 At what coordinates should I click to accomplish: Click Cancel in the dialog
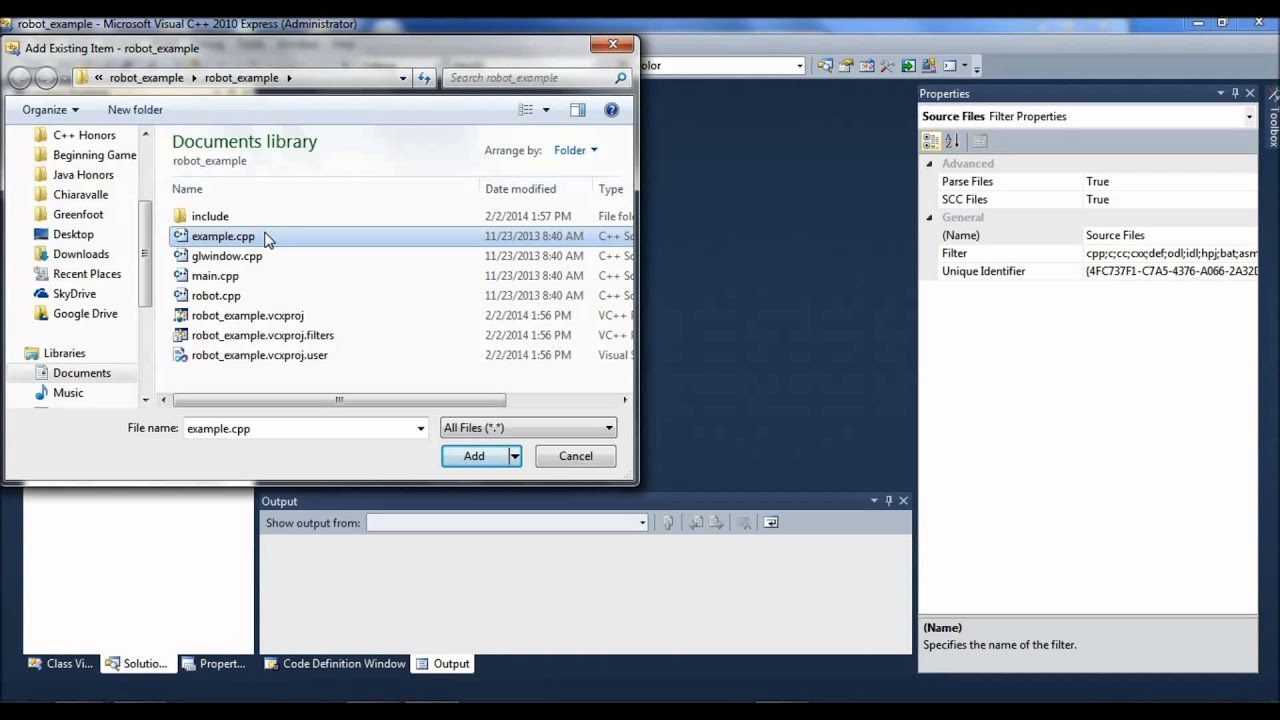click(576, 456)
